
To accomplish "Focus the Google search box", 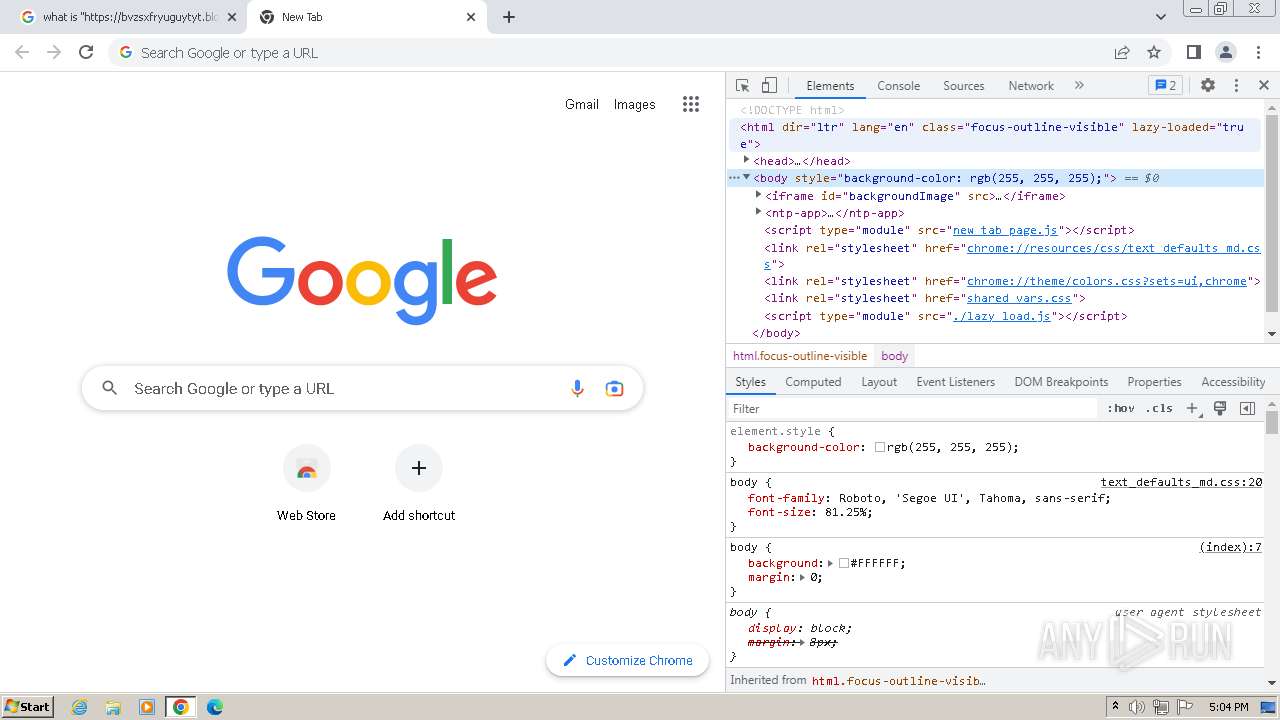I will point(362,388).
